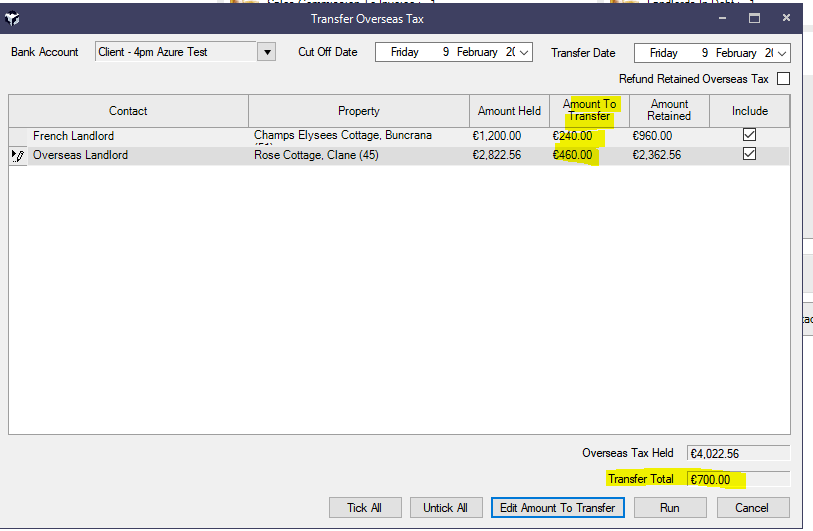
Task: Expand the Transfer Date picker
Action: pyautogui.click(x=782, y=53)
